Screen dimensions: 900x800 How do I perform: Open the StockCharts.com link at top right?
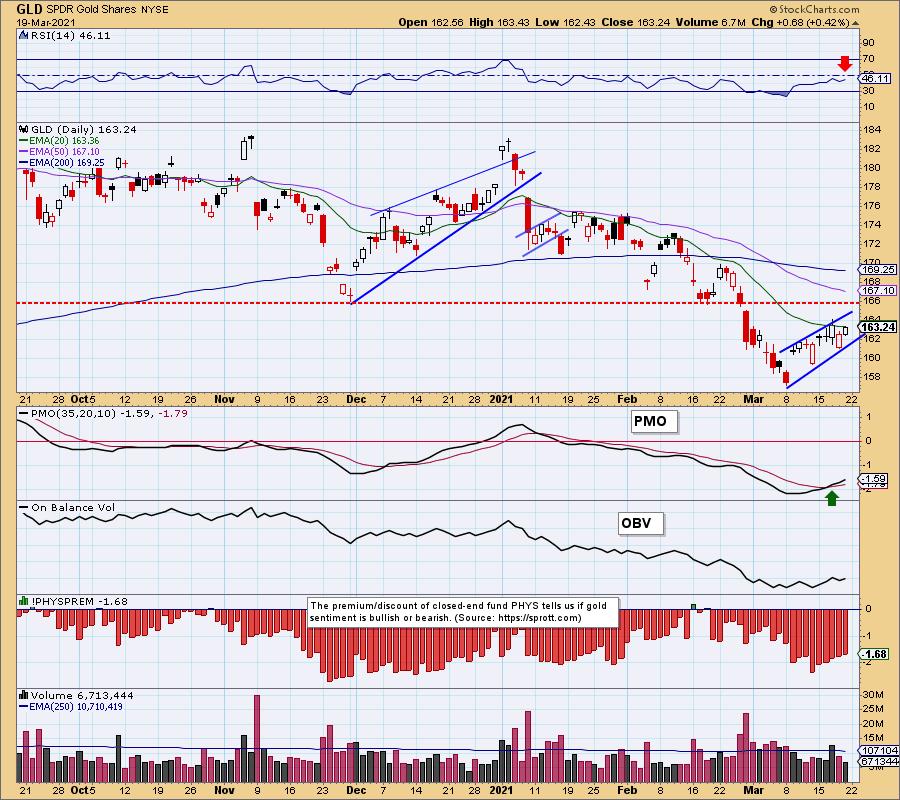[x=818, y=9]
